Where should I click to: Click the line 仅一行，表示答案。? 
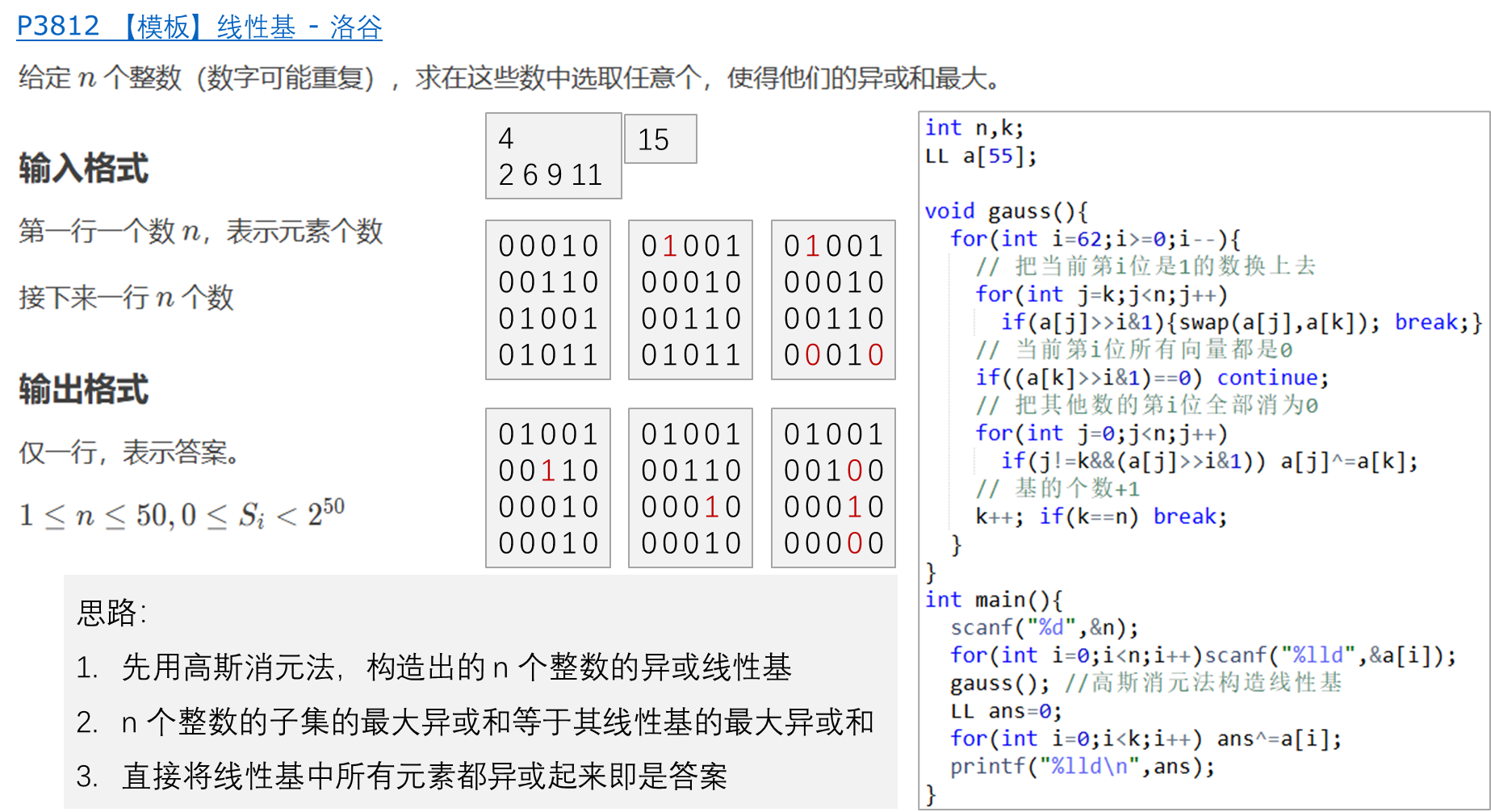coord(129,453)
